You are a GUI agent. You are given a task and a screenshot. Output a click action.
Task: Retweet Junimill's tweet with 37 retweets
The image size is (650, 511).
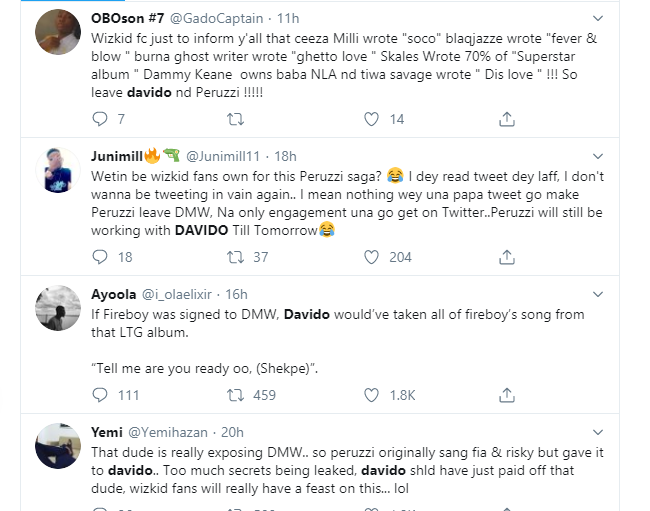[x=235, y=257]
